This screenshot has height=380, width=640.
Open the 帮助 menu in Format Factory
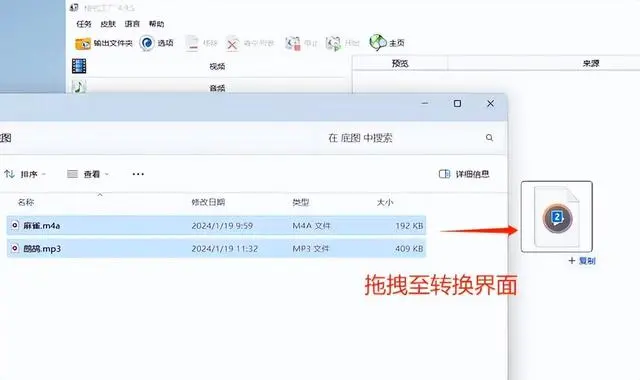156,24
